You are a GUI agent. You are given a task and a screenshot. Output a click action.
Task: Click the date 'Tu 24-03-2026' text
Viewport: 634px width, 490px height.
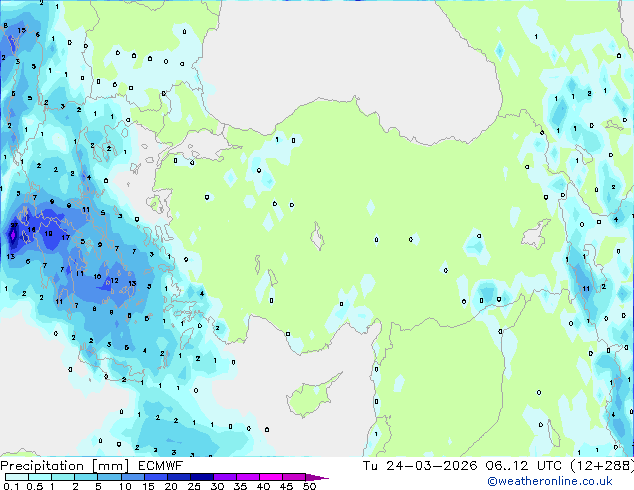pyautogui.click(x=420, y=466)
